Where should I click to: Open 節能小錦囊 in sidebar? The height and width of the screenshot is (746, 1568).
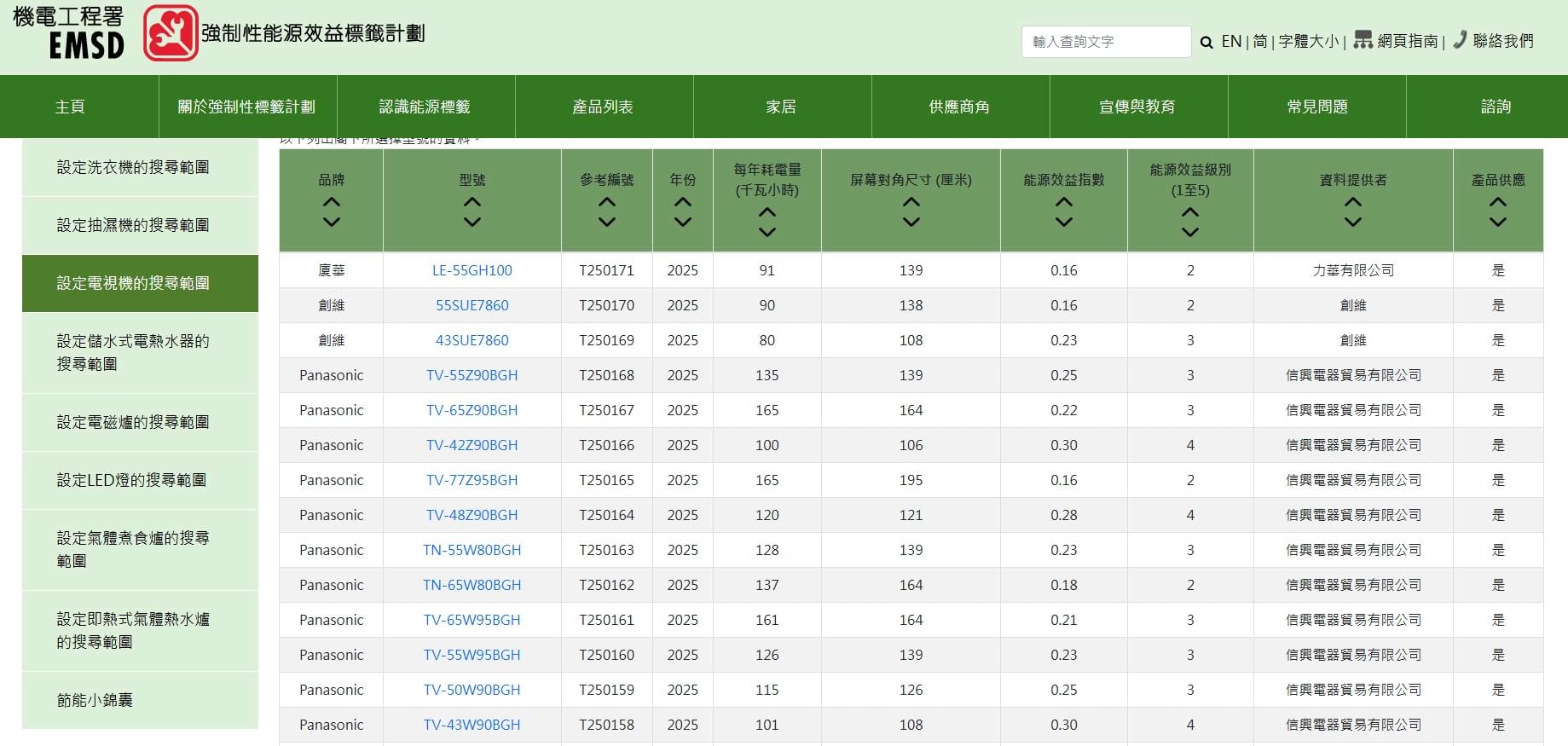(140, 700)
